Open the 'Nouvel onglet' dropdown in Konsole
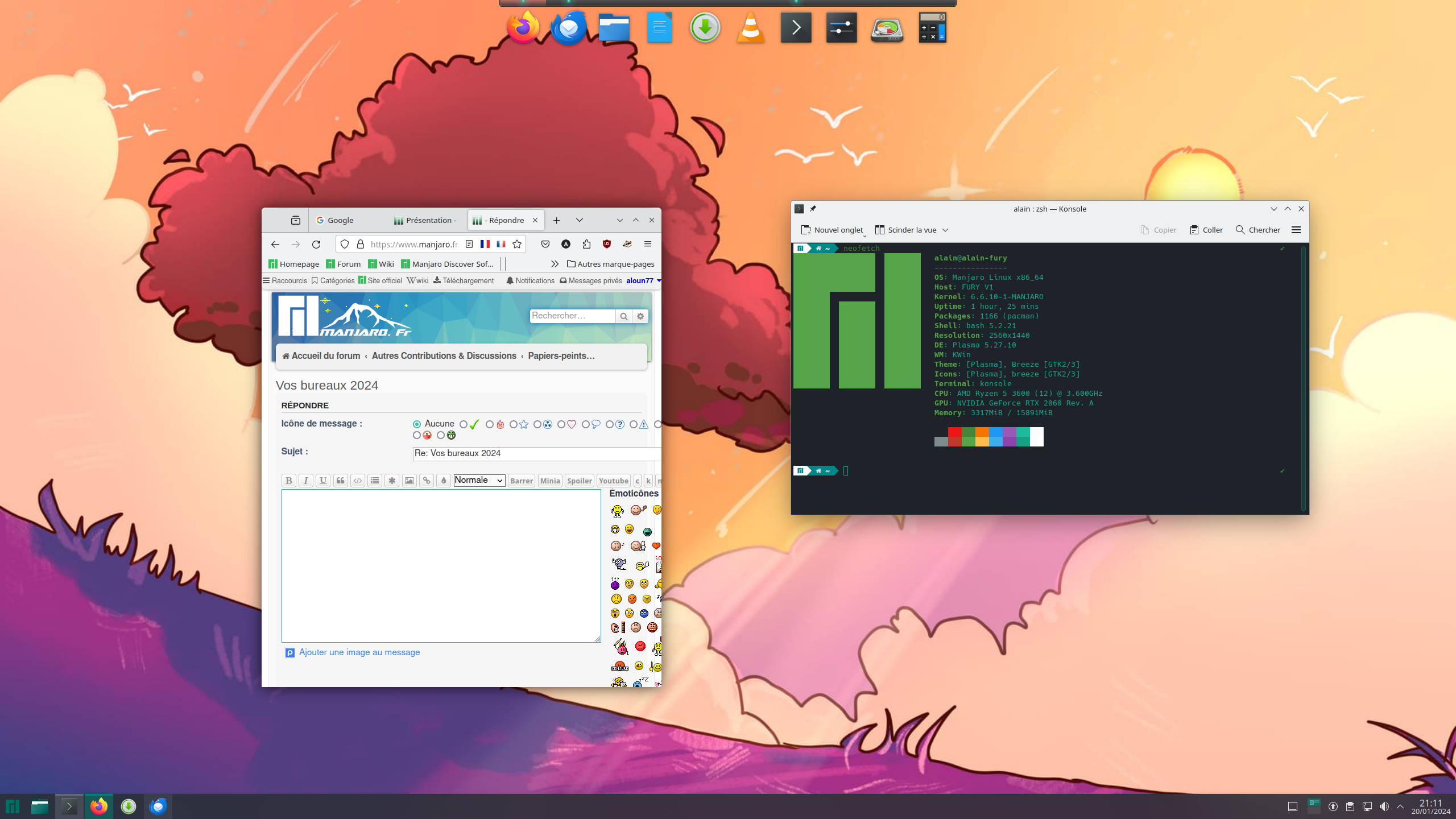Image resolution: width=1456 pixels, height=819 pixels. click(864, 235)
